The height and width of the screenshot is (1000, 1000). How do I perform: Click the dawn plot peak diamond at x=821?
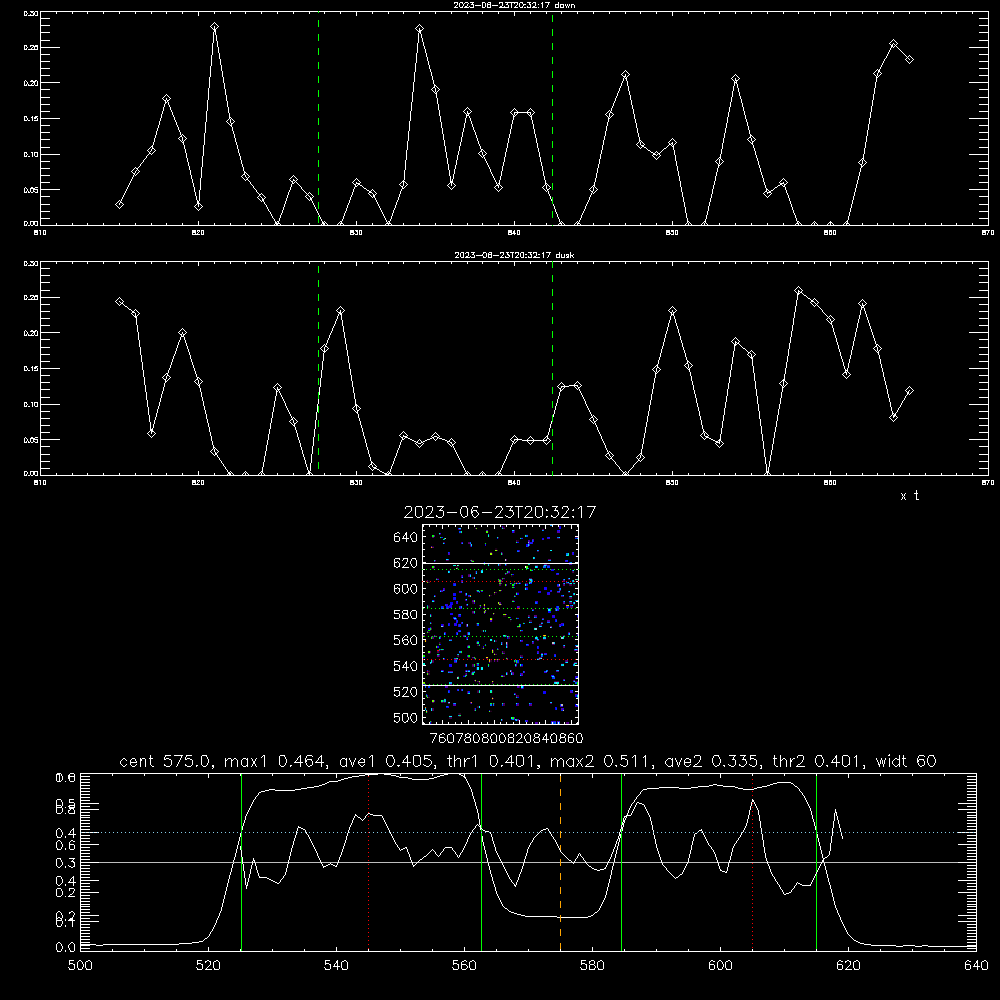[x=214, y=27]
